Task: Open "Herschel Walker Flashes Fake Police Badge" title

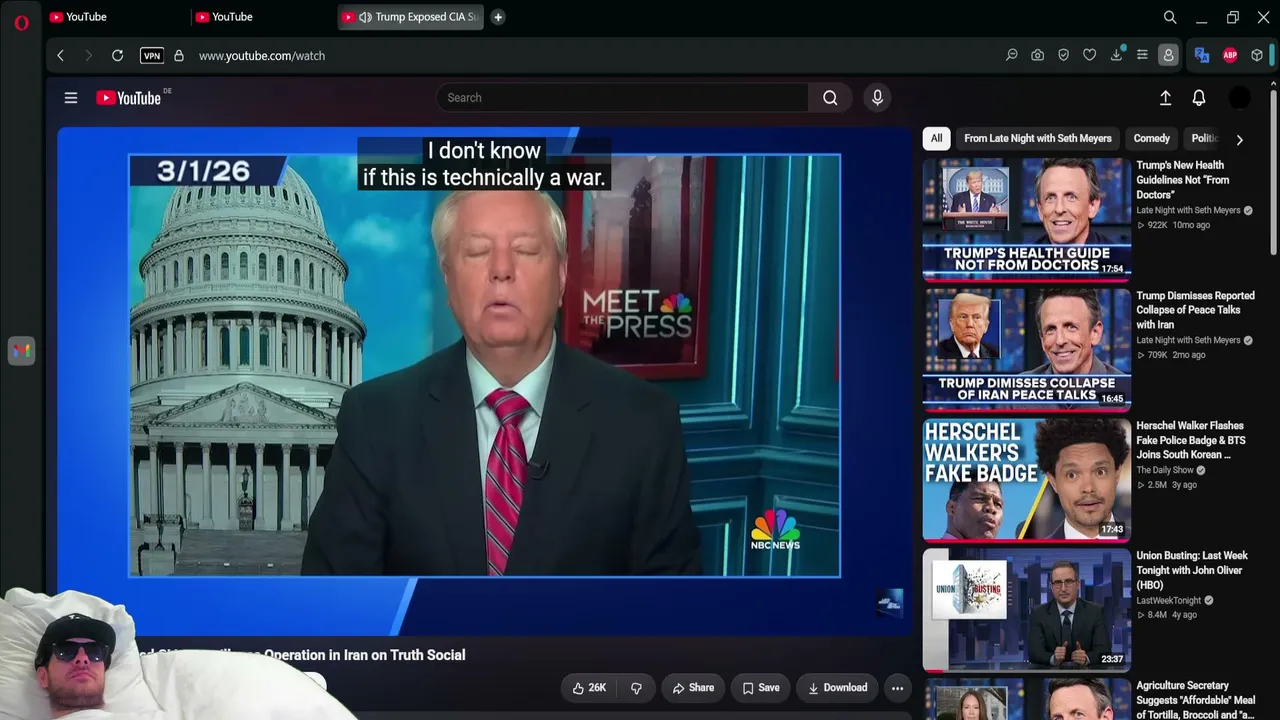Action: [1190, 440]
